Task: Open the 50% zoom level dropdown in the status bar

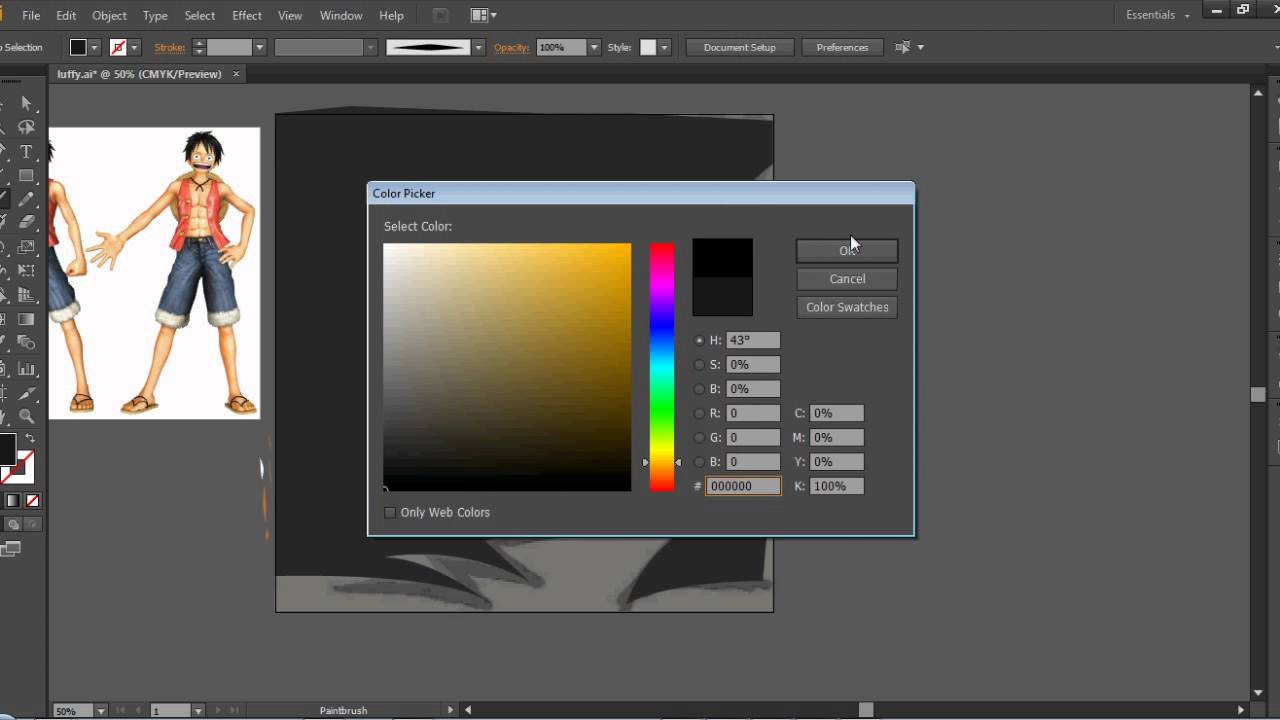Action: (x=101, y=711)
